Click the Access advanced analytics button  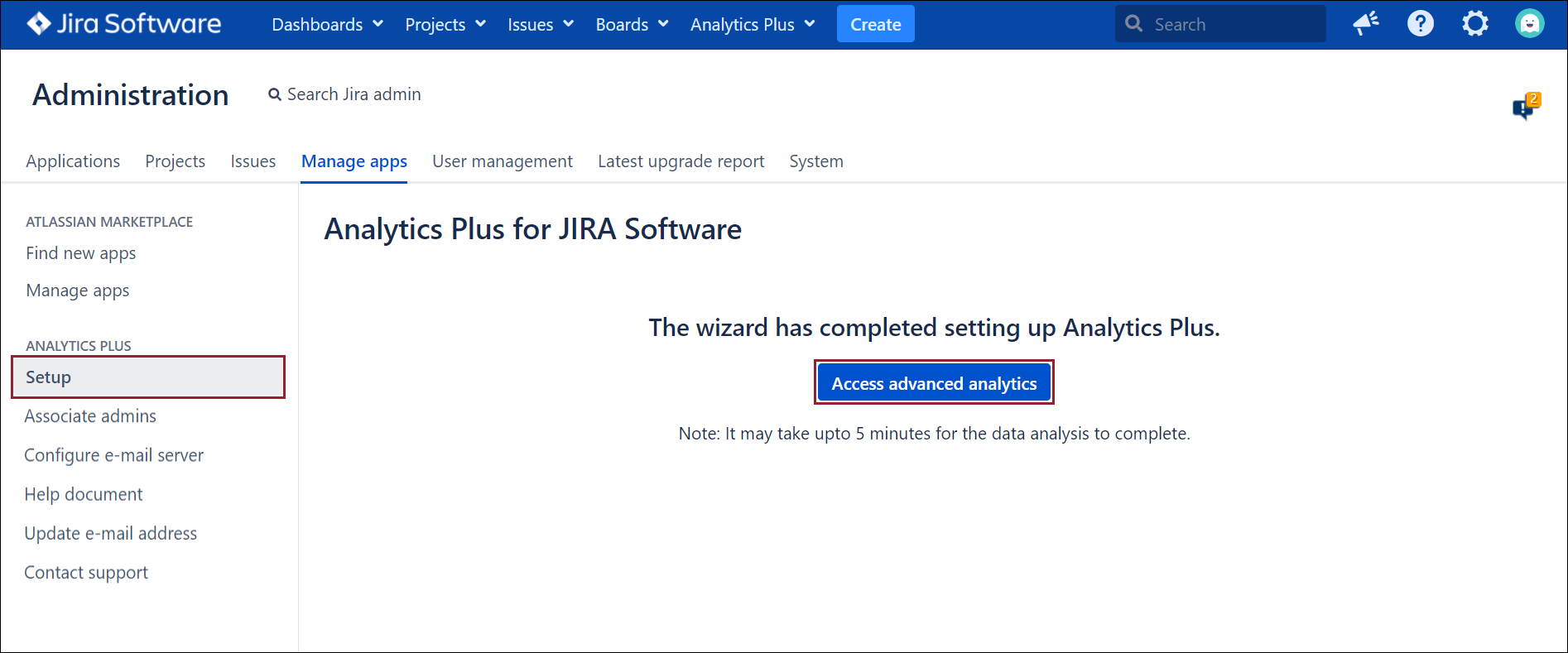[934, 383]
